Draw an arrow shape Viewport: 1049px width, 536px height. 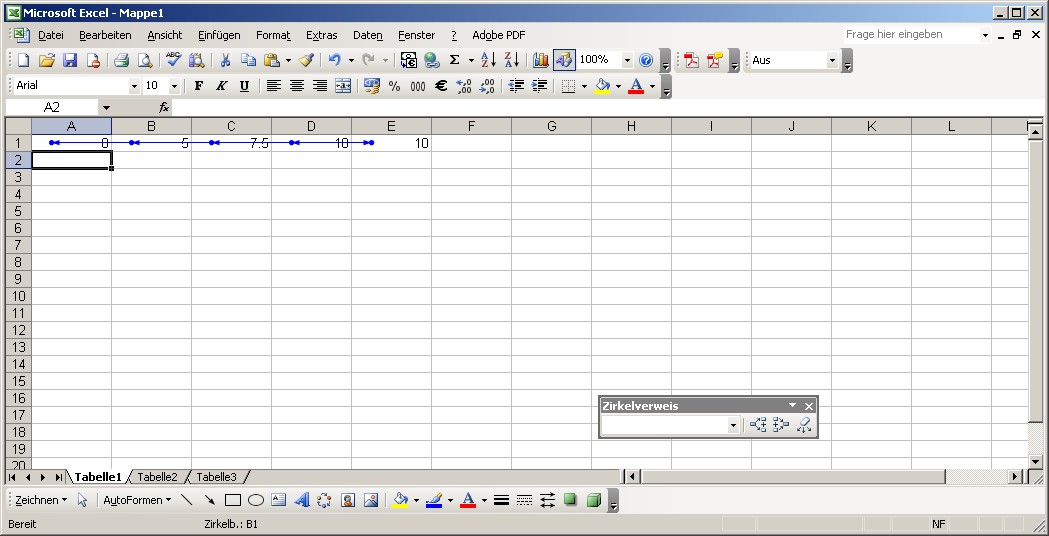point(210,500)
